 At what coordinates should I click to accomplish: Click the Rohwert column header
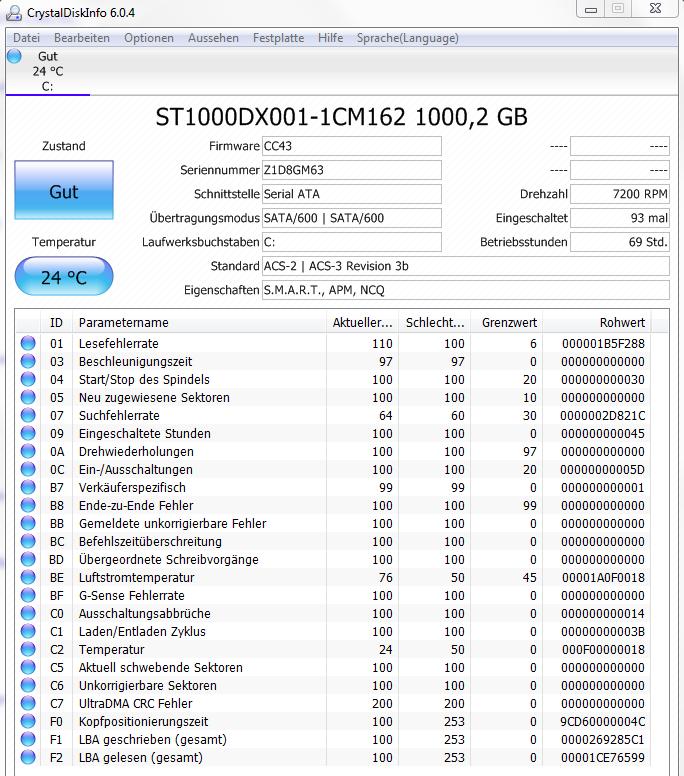[597, 323]
